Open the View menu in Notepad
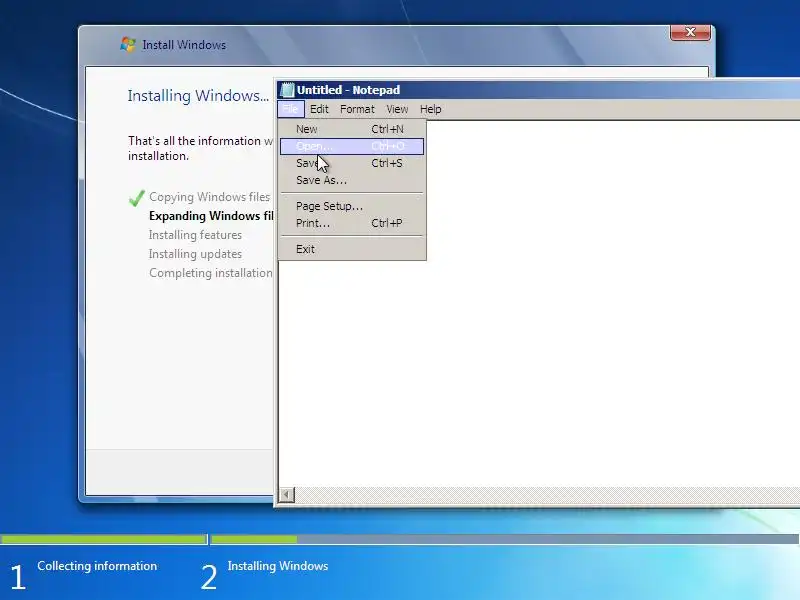 397,109
